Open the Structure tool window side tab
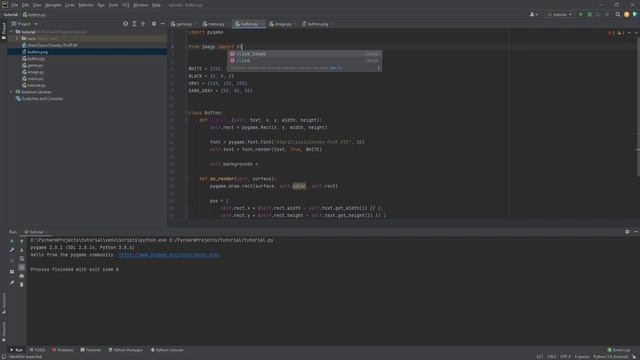This screenshot has height=360, width=640. tap(4, 303)
